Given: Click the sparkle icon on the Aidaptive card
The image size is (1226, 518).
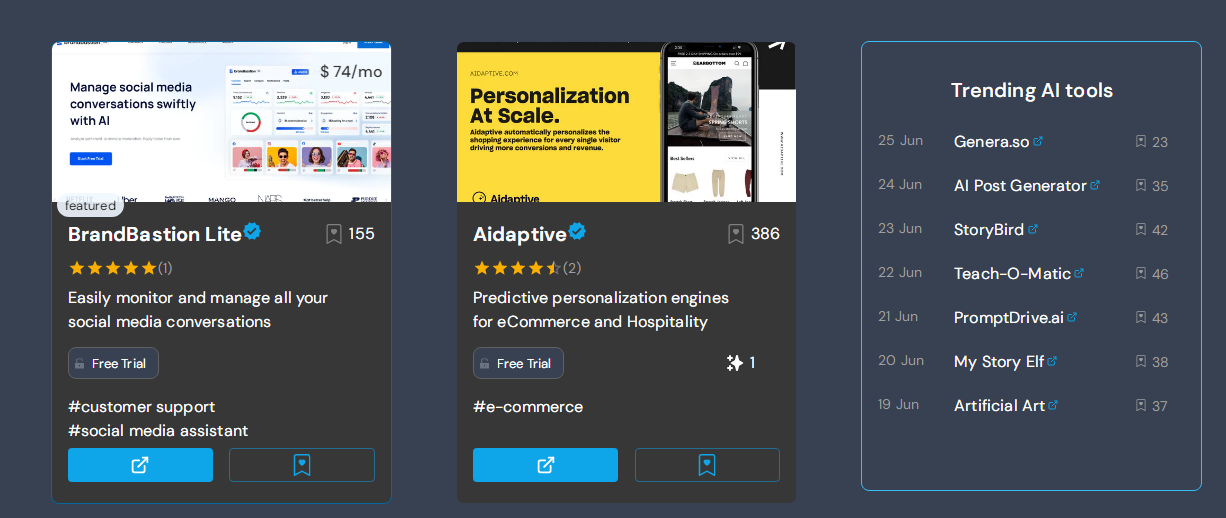Looking at the screenshot, I should pos(734,363).
